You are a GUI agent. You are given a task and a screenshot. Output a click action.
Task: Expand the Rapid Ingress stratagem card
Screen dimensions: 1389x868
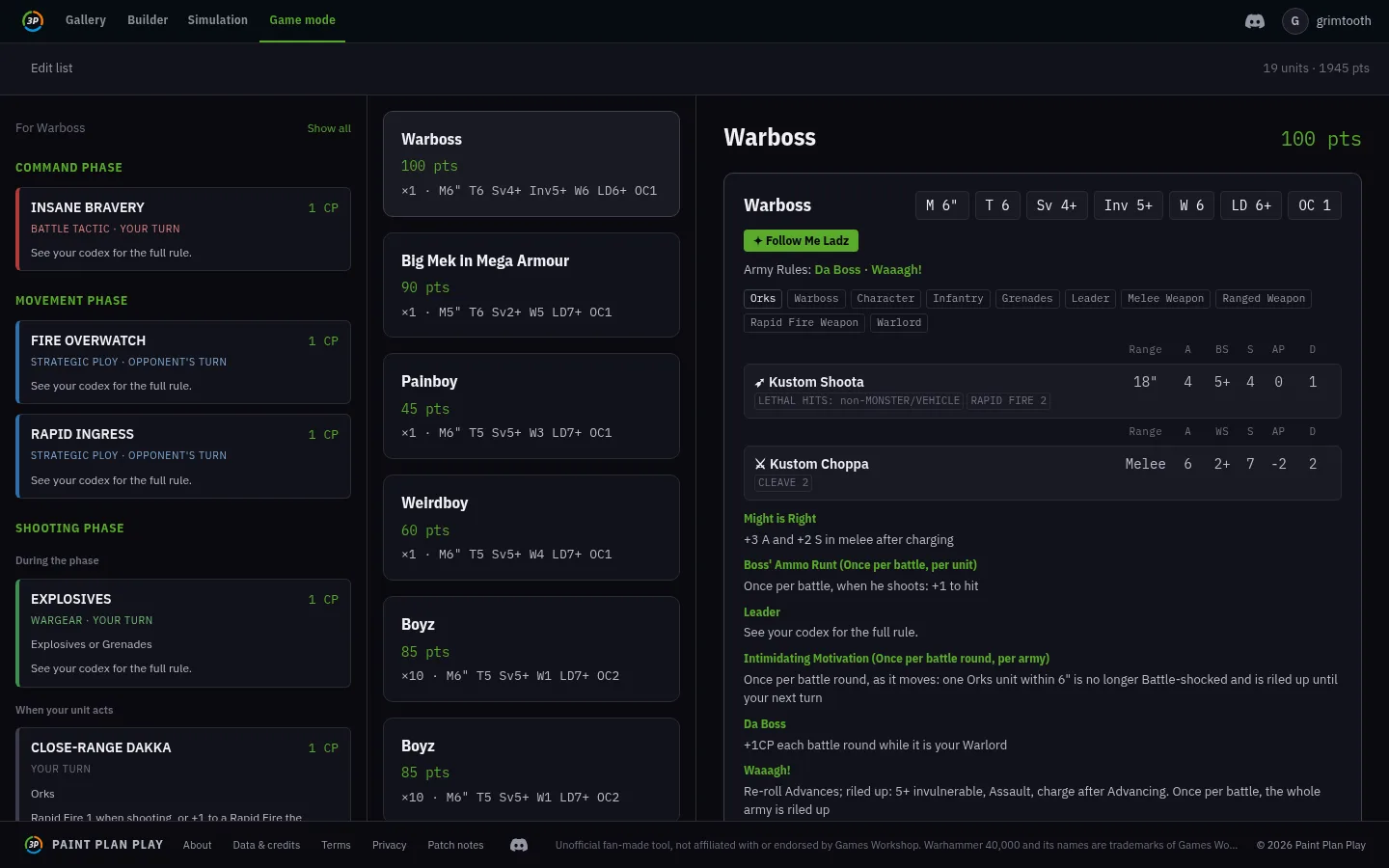point(183,456)
